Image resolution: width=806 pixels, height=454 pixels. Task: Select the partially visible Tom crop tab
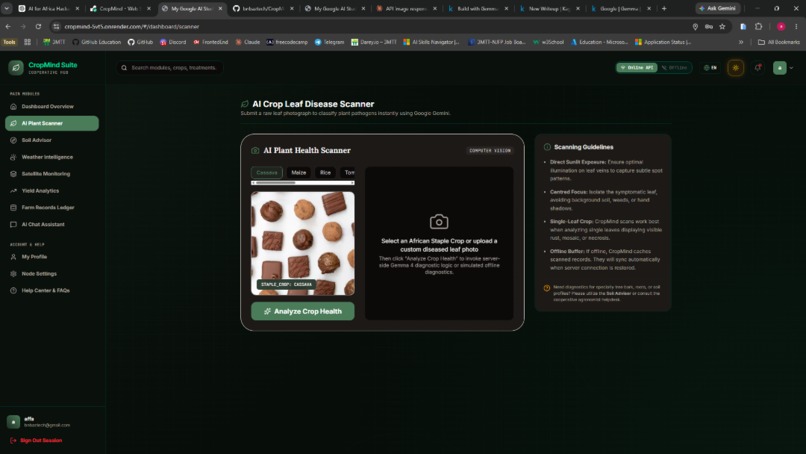pyautogui.click(x=348, y=172)
